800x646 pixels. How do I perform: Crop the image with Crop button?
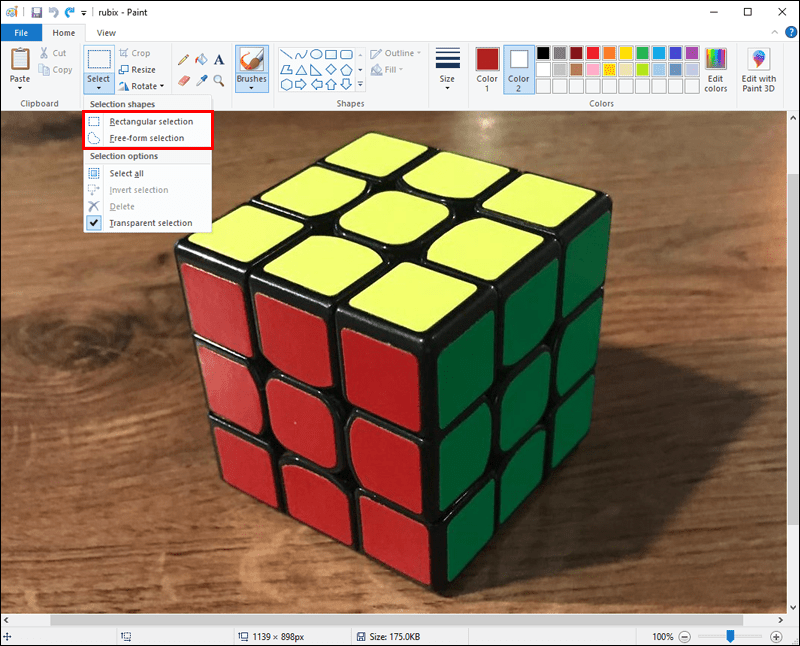click(135, 53)
